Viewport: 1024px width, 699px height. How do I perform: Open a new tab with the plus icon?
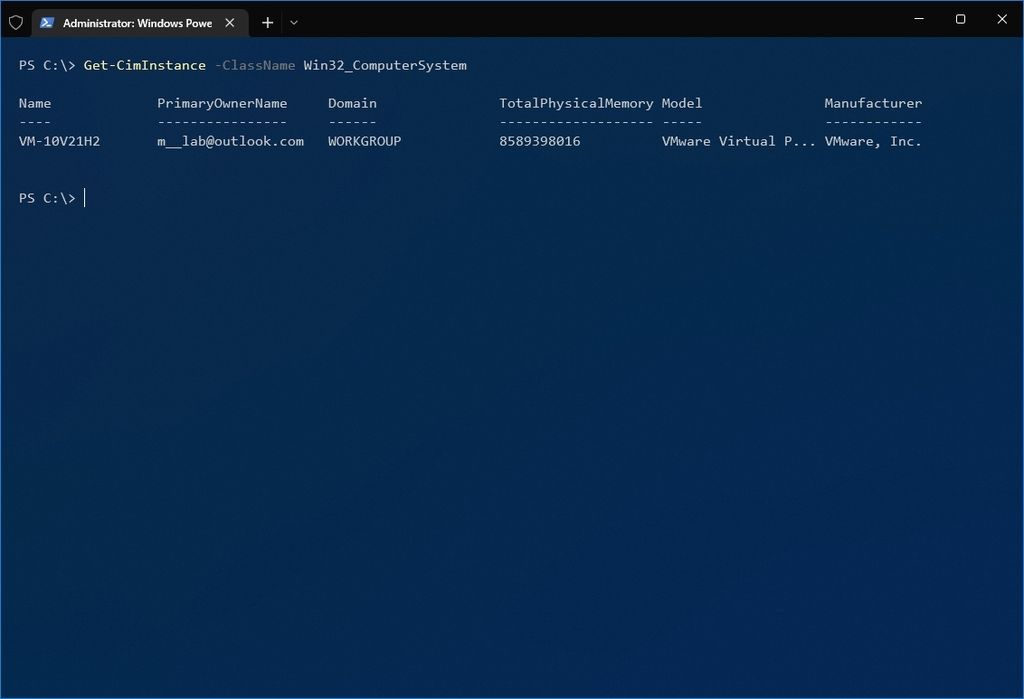click(267, 22)
